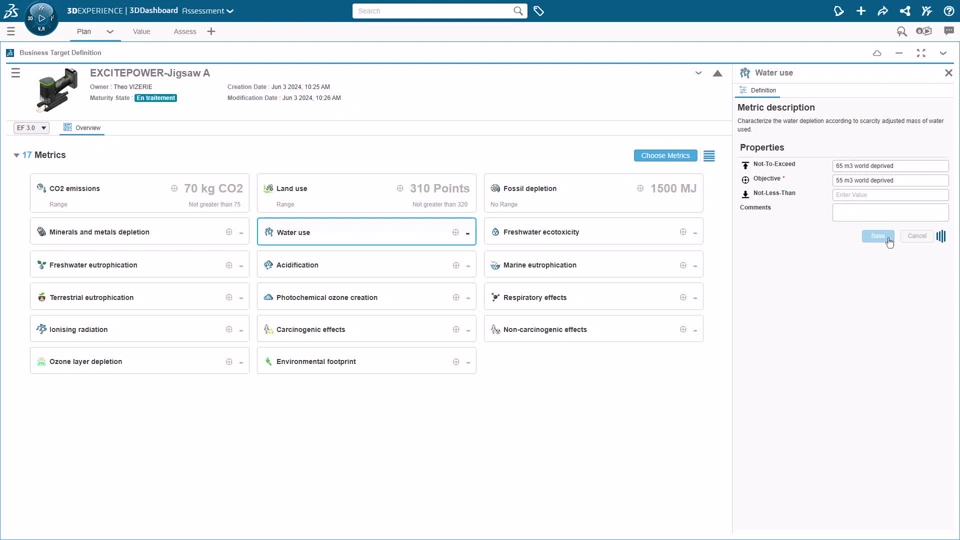This screenshot has height=540, width=960.
Task: Switch to the Assess tab
Action: point(185,31)
